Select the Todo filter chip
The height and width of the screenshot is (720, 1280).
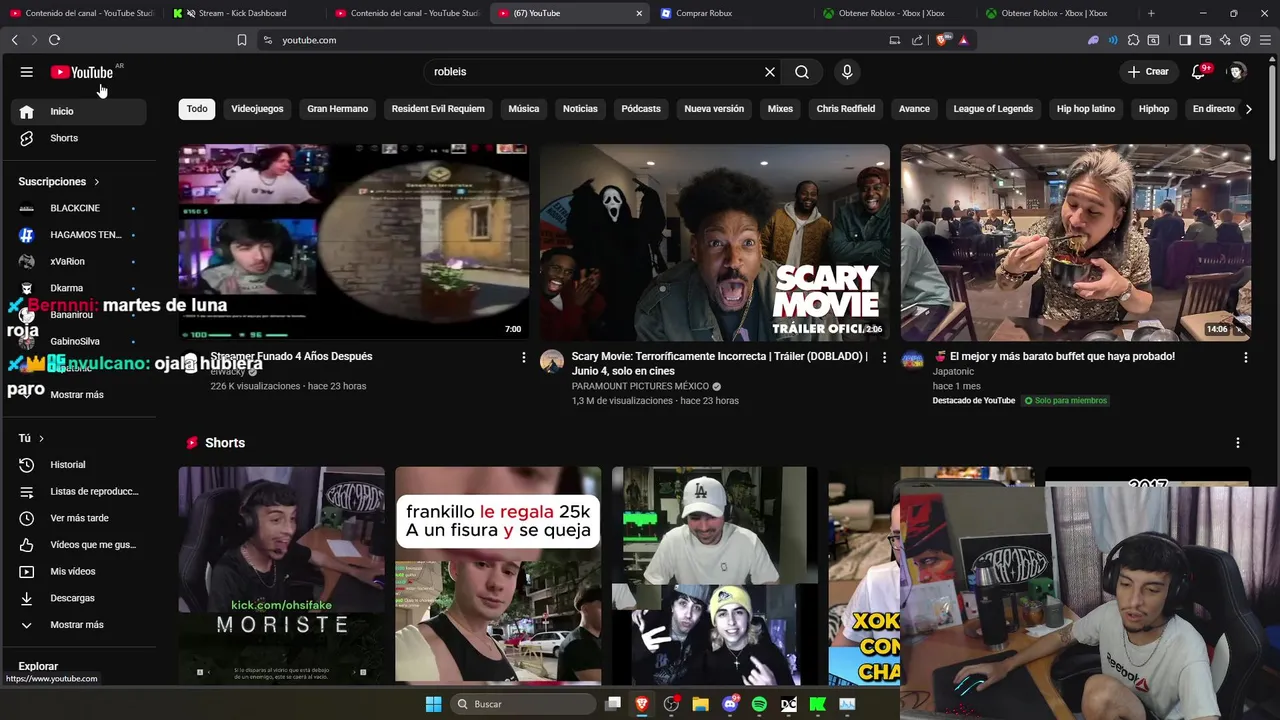pyautogui.click(x=197, y=109)
